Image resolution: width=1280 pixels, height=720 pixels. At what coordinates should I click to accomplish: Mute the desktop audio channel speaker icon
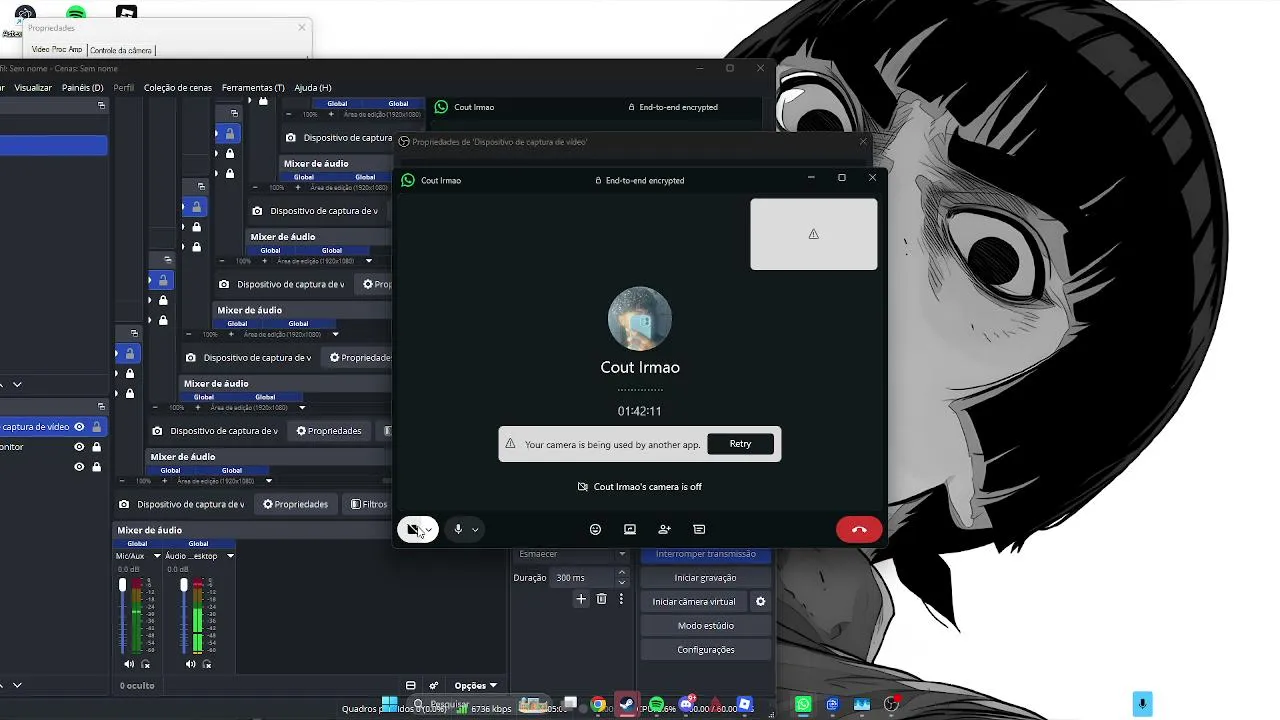[191, 664]
